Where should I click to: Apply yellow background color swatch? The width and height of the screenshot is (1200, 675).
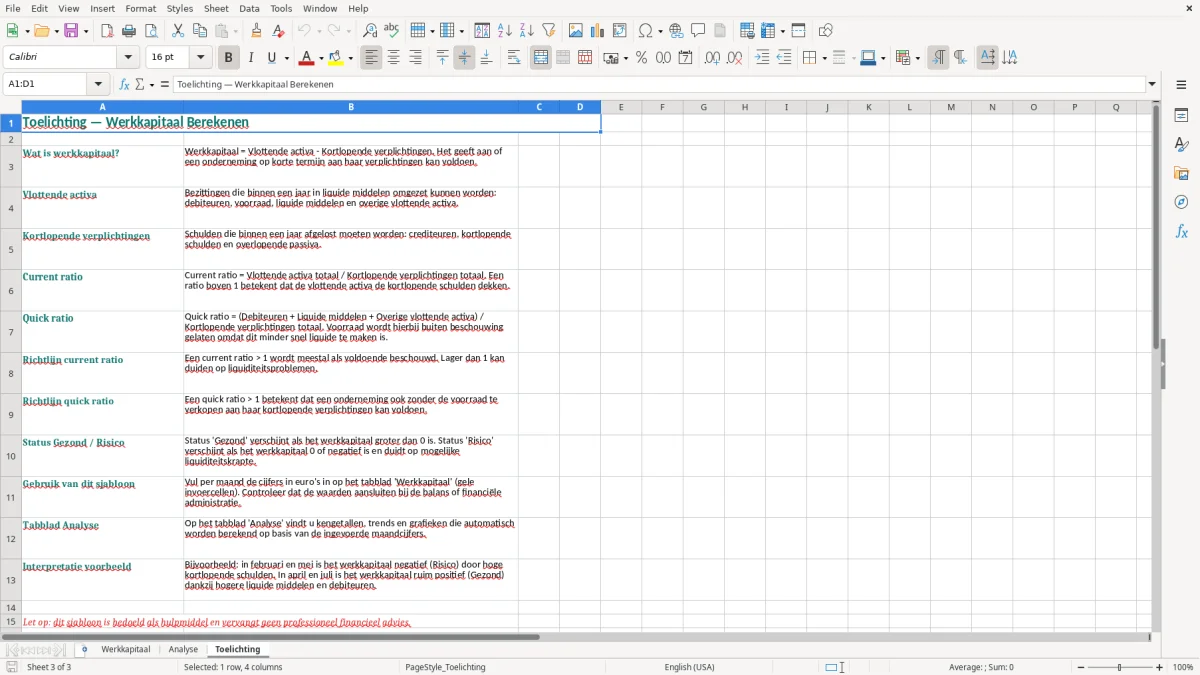[x=337, y=58]
